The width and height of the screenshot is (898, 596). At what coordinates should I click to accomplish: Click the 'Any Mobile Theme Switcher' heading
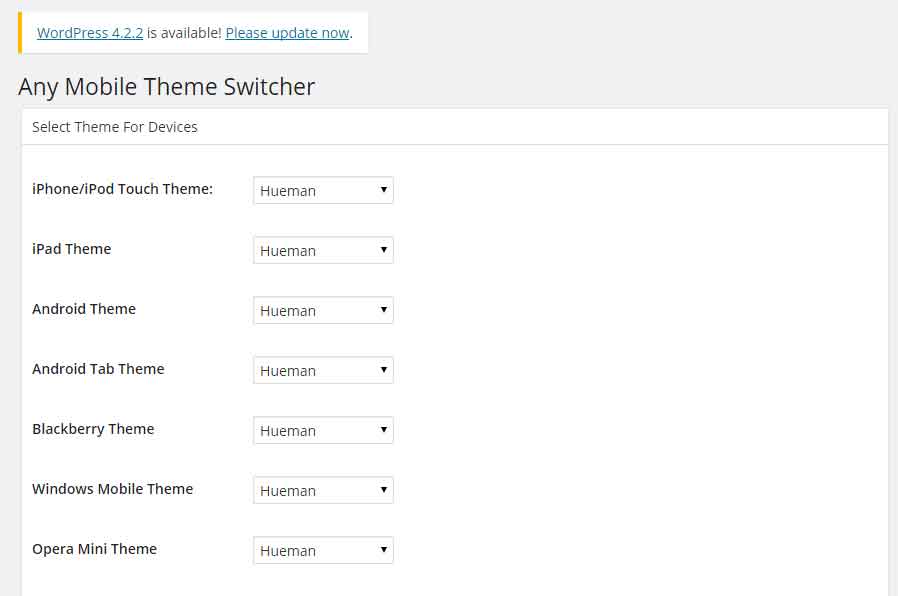pos(166,87)
